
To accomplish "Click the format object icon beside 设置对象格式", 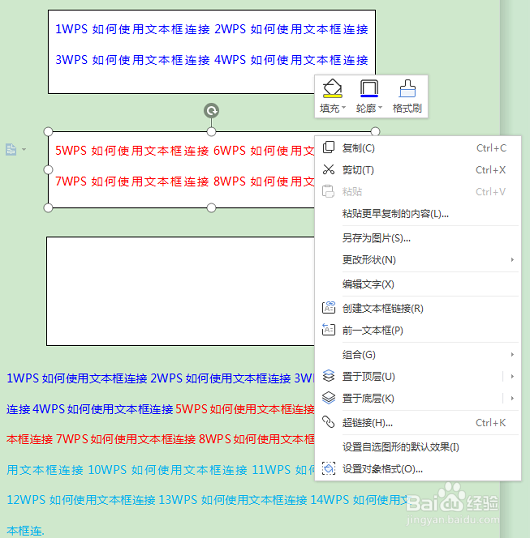I will pyautogui.click(x=328, y=468).
